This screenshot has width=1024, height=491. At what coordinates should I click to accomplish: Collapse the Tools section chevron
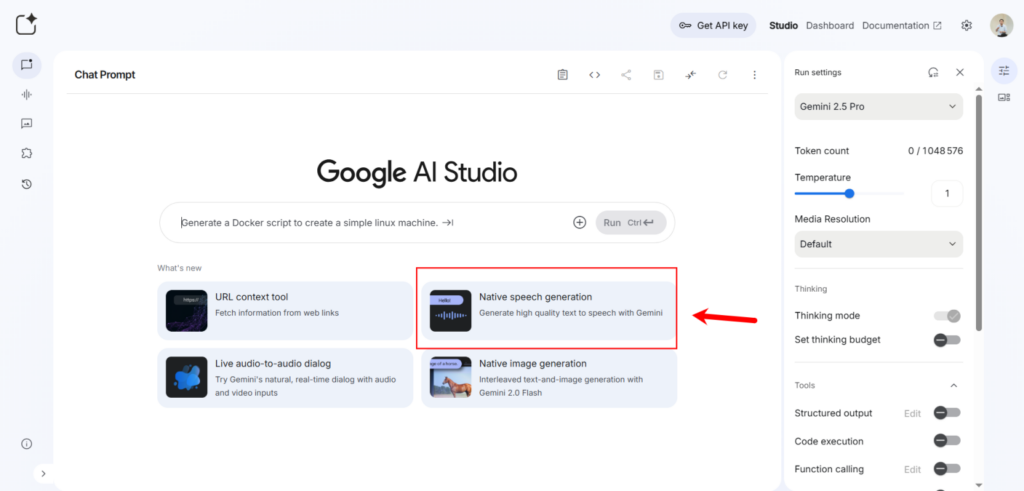(x=953, y=386)
